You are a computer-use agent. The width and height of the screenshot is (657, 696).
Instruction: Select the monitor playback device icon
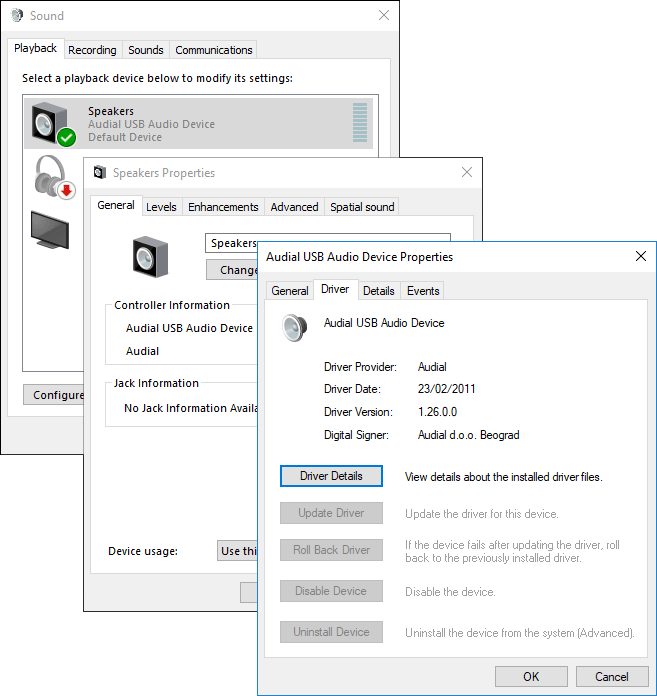click(50, 230)
